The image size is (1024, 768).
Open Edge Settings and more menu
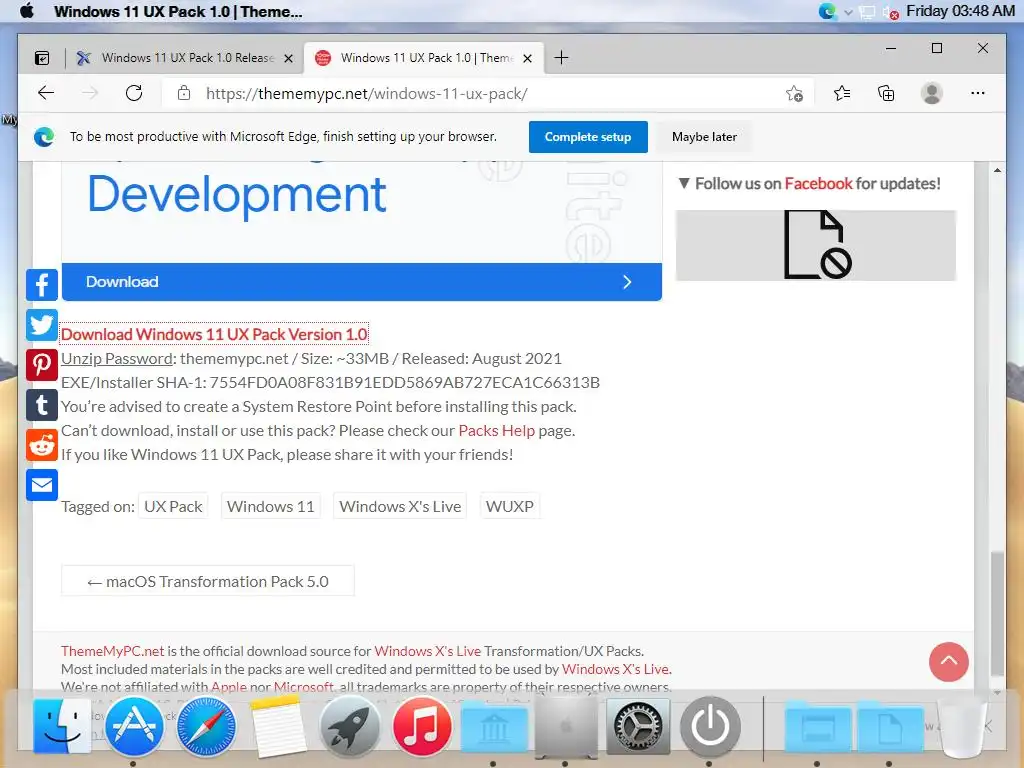(x=978, y=93)
